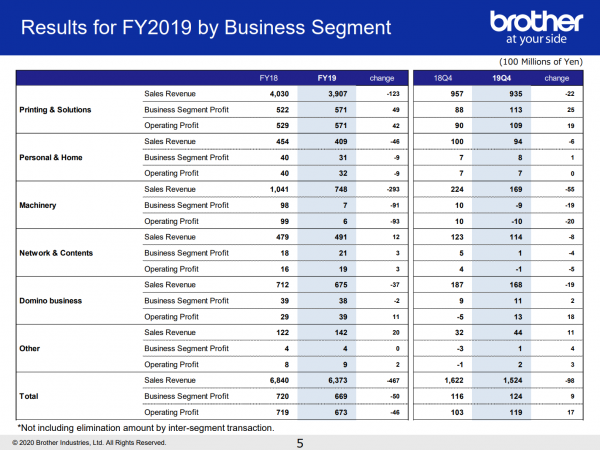Screen dimensions: 600x450
Task: Click the 529 Printing FY18 operating profit
Action: (282, 126)
